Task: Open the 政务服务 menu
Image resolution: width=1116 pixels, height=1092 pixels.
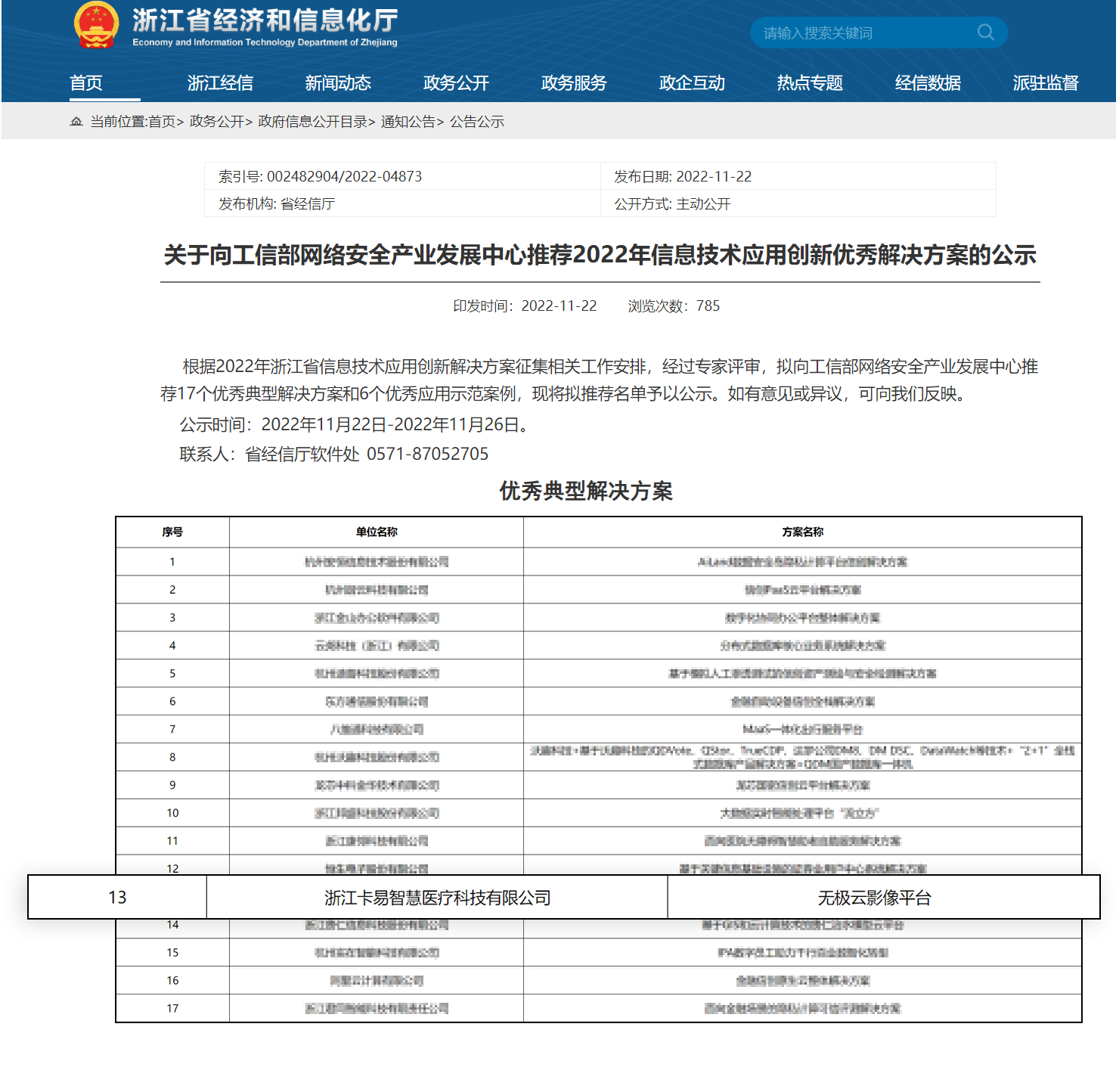Action: click(x=573, y=83)
